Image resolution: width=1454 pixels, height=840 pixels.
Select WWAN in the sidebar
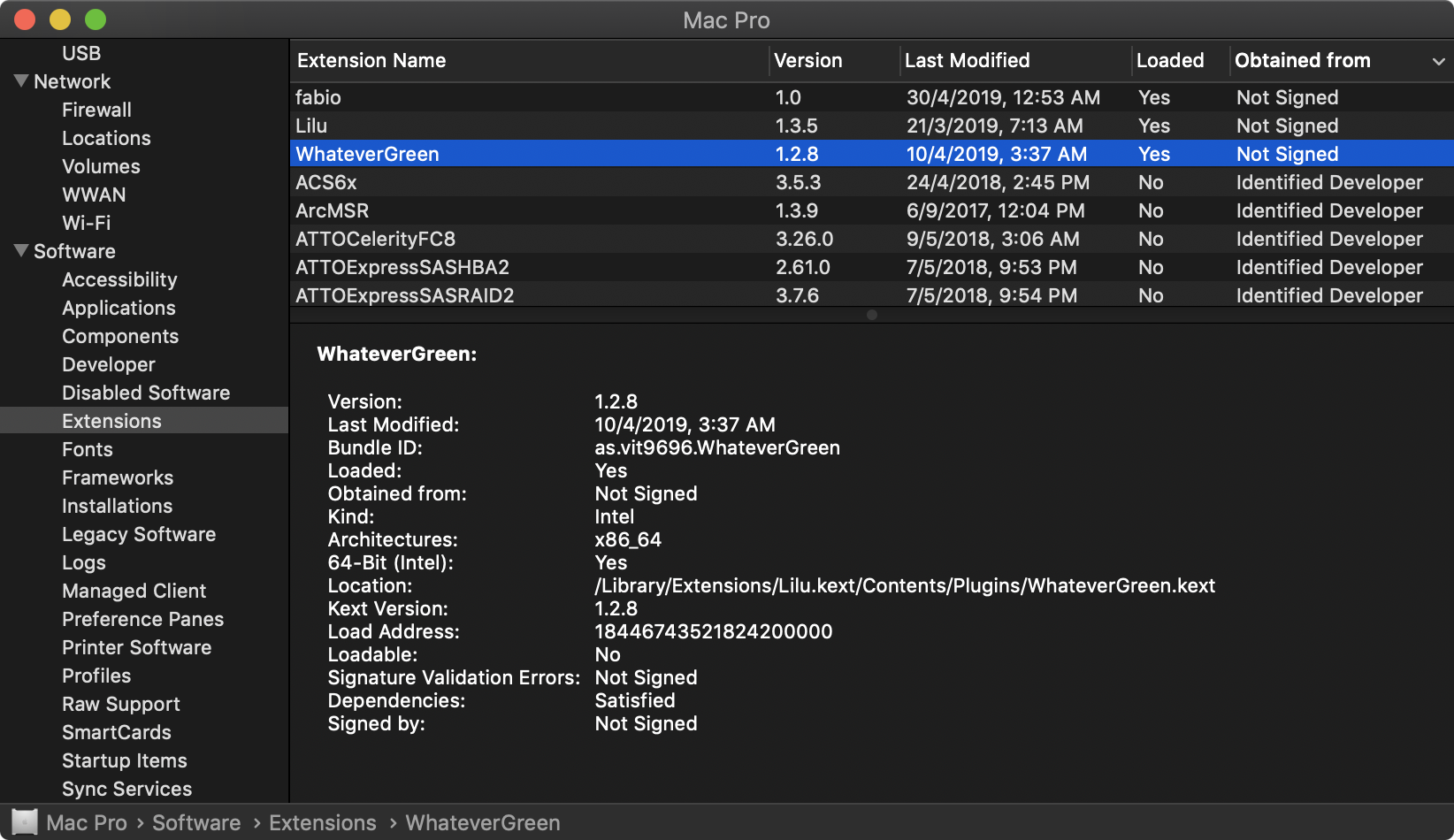[94, 195]
